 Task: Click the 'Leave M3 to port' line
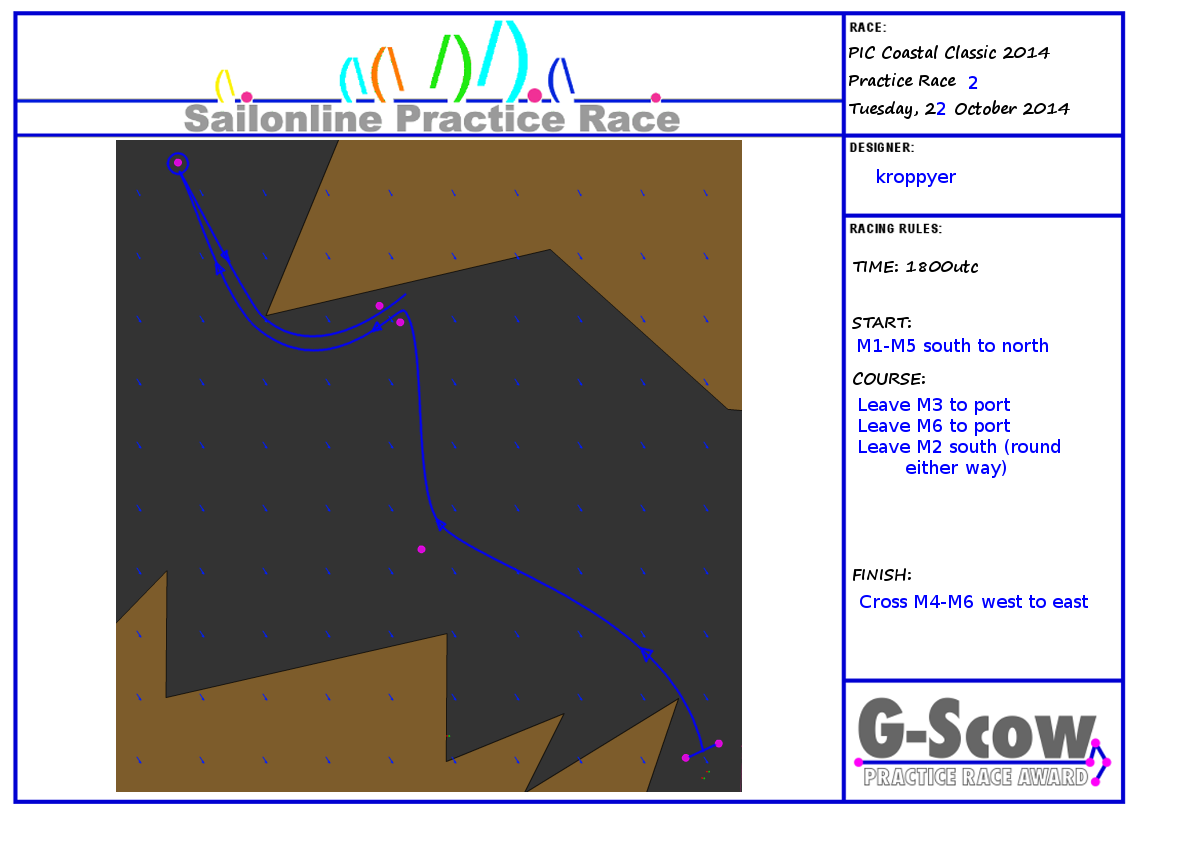pos(934,405)
